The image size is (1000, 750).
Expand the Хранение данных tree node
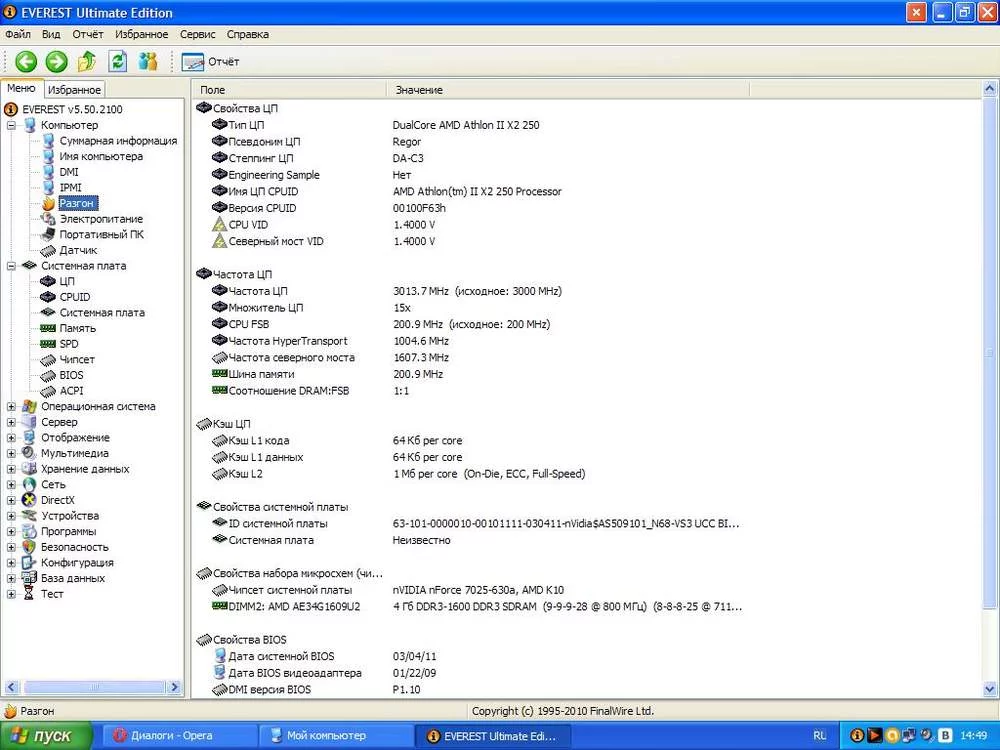coord(11,469)
